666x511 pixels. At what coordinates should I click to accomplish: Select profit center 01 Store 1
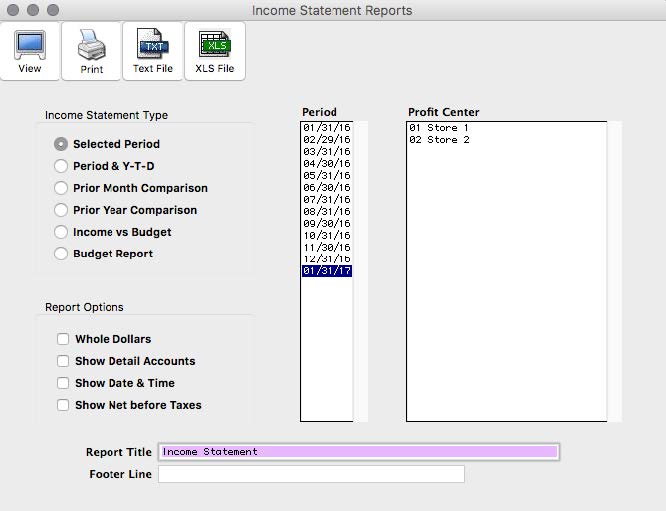[x=439, y=128]
